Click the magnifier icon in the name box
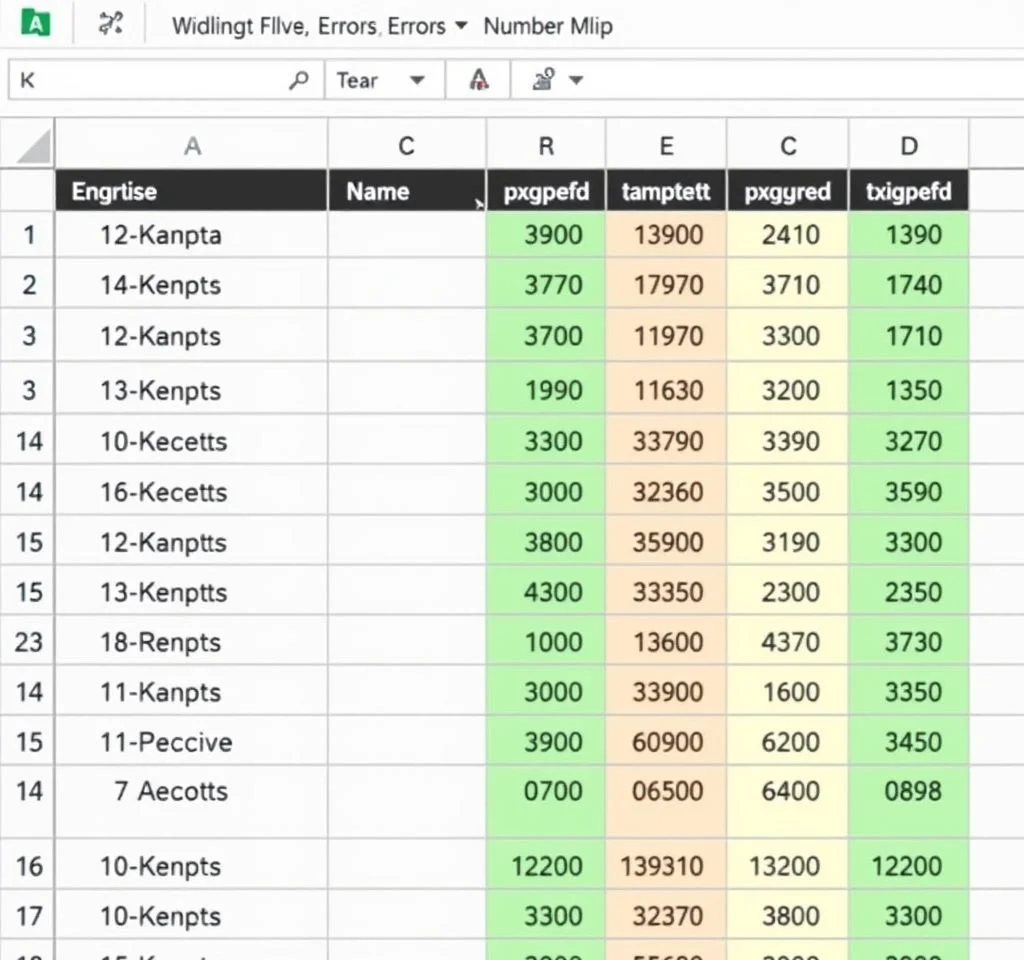The height and width of the screenshot is (960, 1024). [x=298, y=81]
